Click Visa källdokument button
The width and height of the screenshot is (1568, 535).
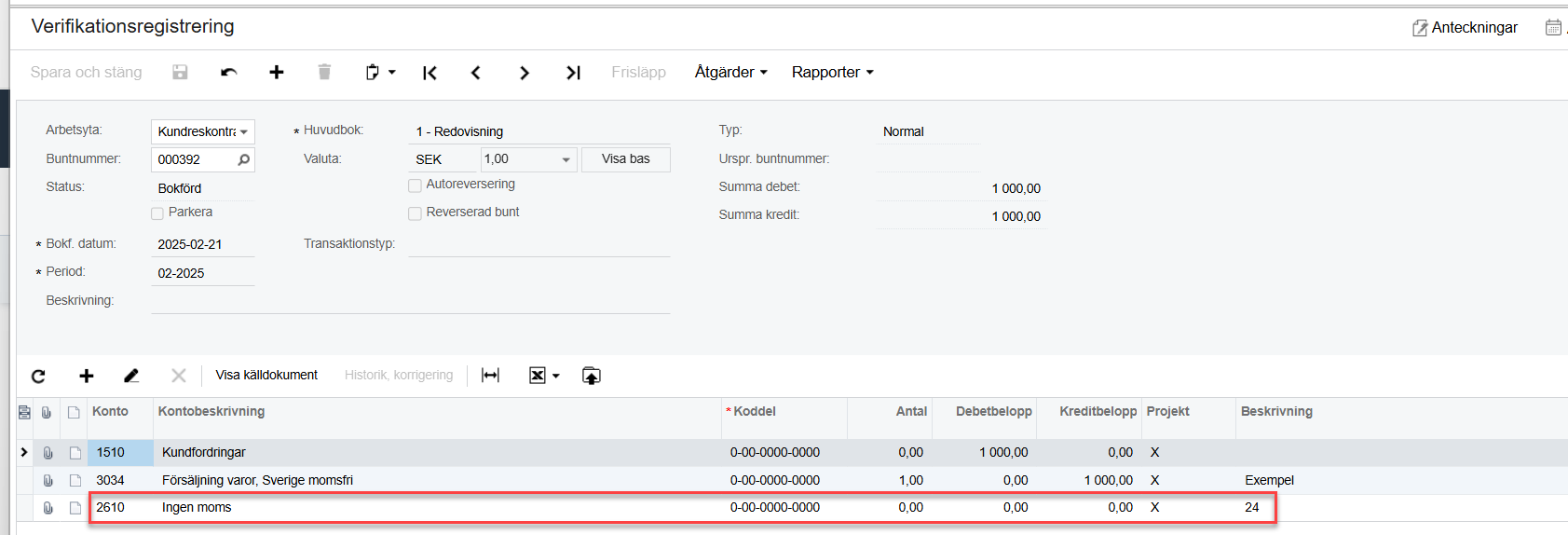click(x=266, y=376)
